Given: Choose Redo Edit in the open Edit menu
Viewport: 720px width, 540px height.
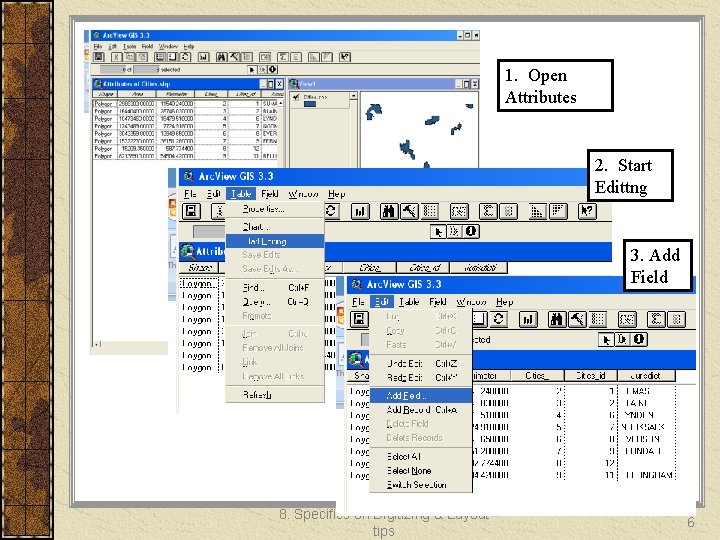Looking at the screenshot, I should tap(421, 377).
